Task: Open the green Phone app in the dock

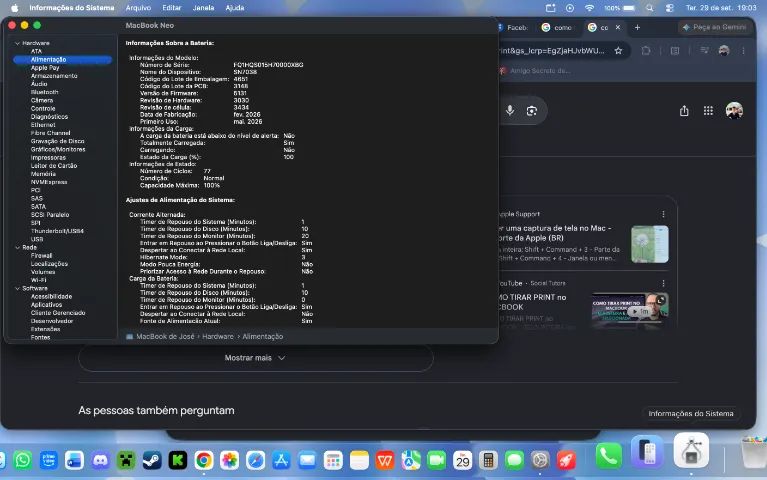Action: pyautogui.click(x=609, y=456)
